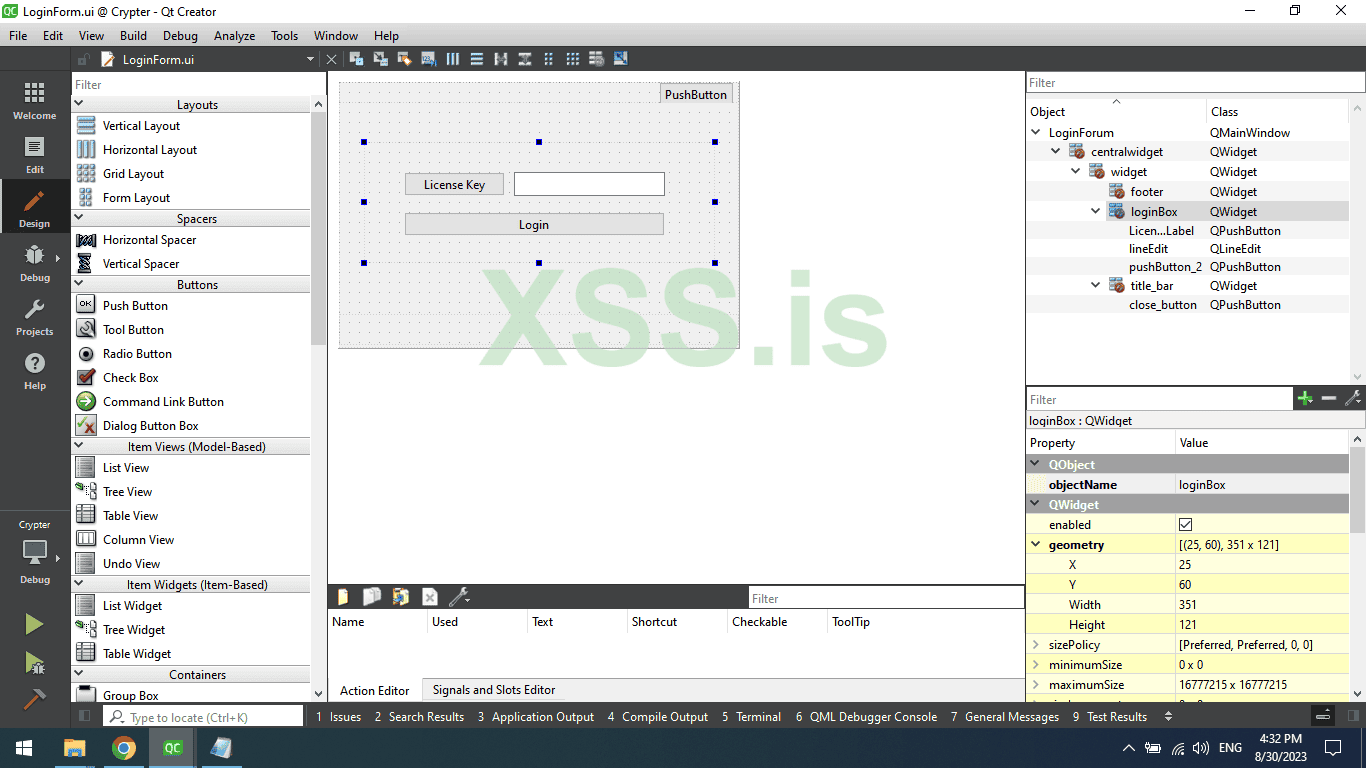Apply vertical splitter layout

[525, 59]
